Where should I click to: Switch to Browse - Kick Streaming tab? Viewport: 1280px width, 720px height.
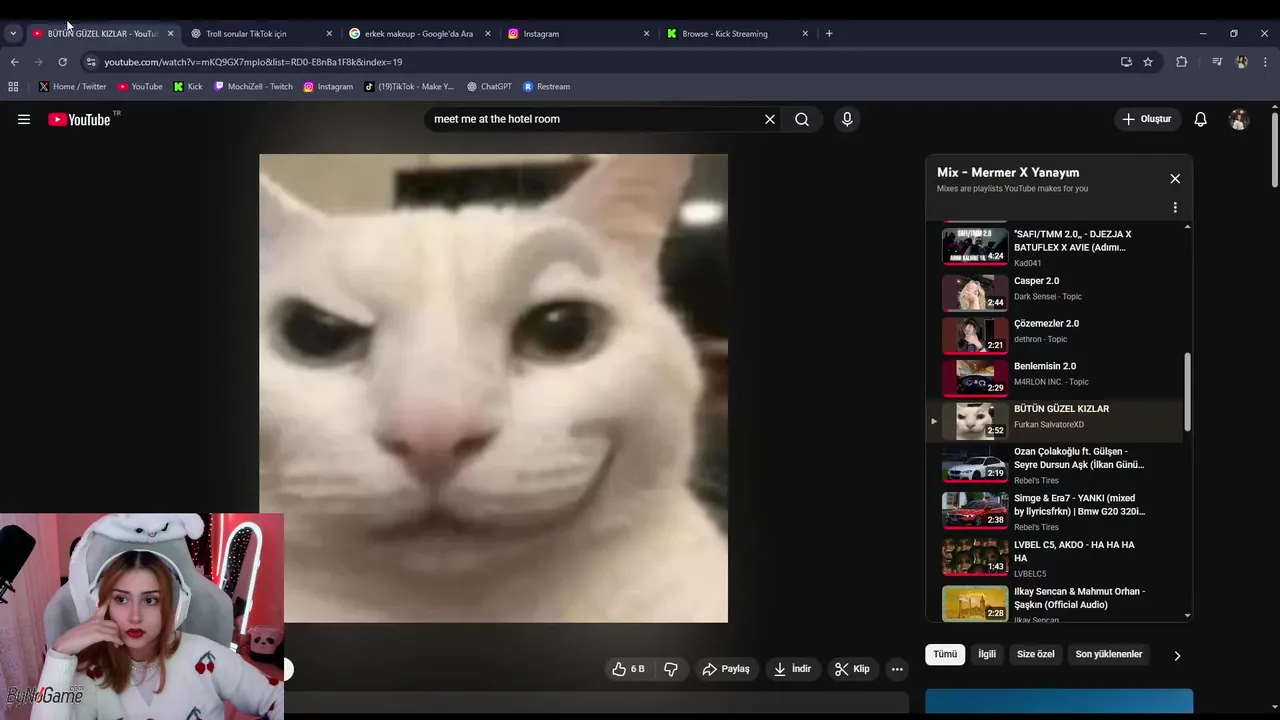(x=736, y=34)
